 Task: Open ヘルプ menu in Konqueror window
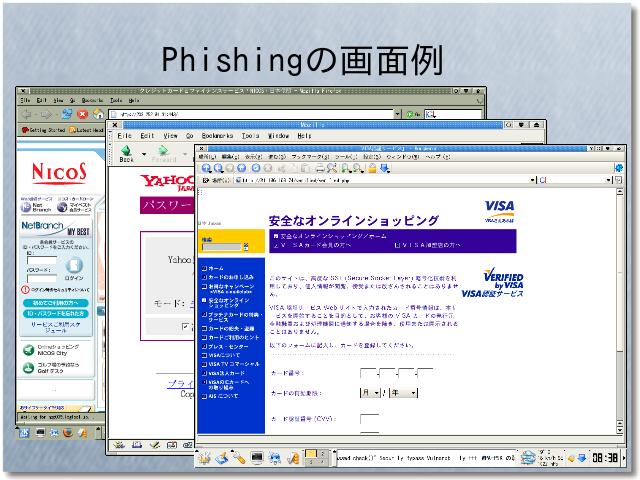(438, 156)
